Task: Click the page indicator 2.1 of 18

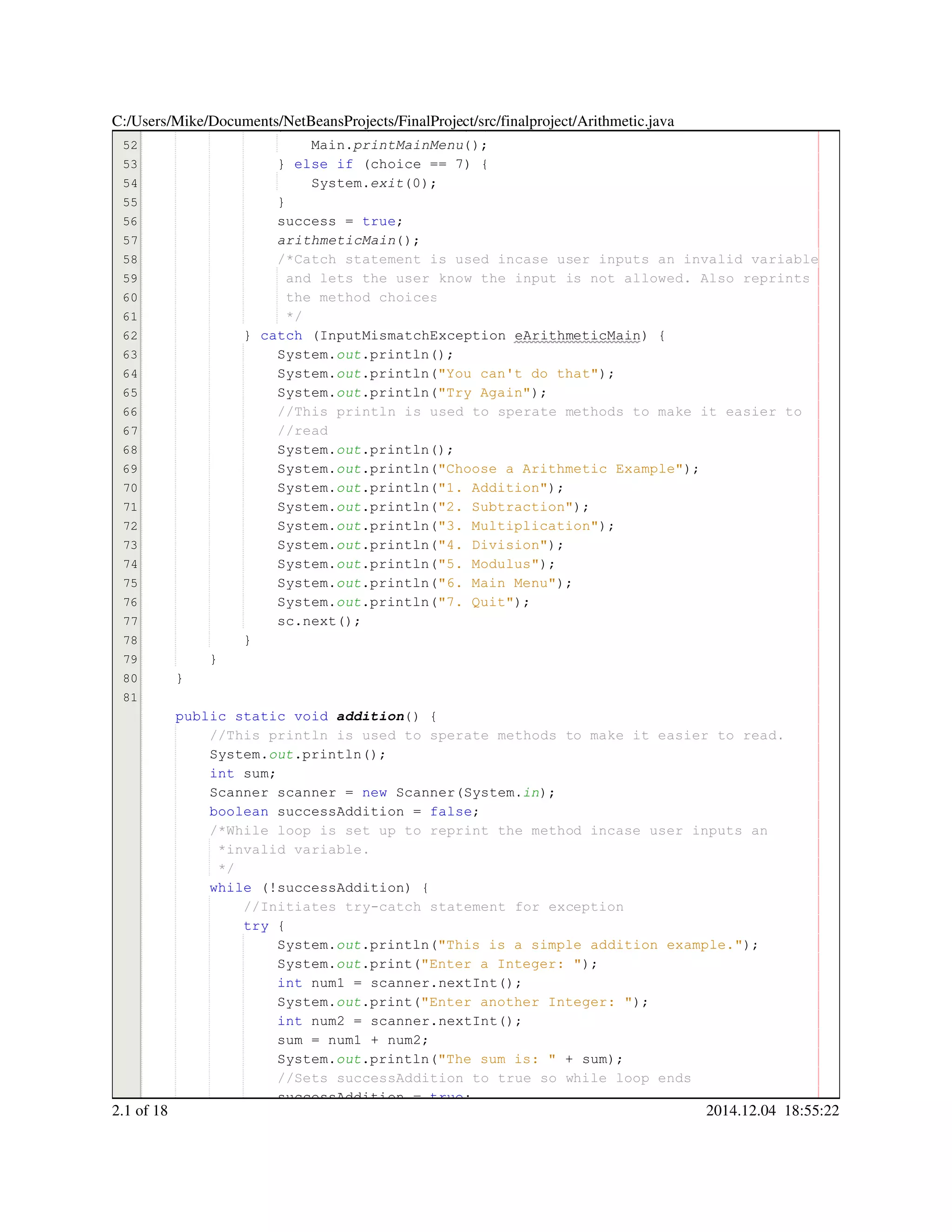Action: [x=140, y=1111]
